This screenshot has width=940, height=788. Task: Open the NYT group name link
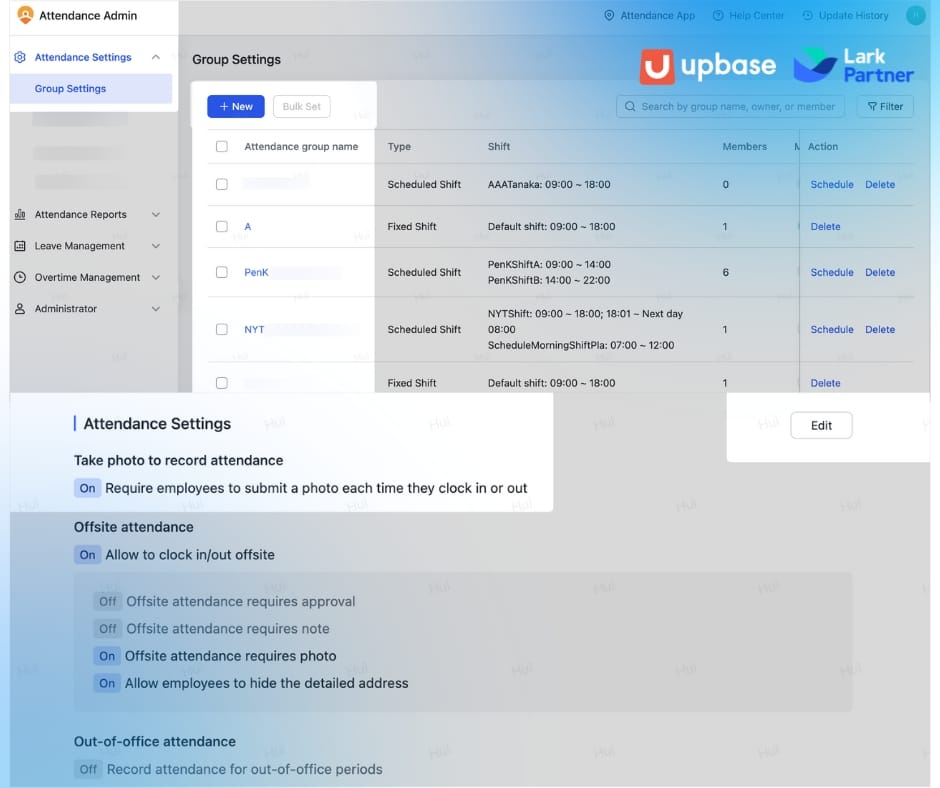(254, 329)
